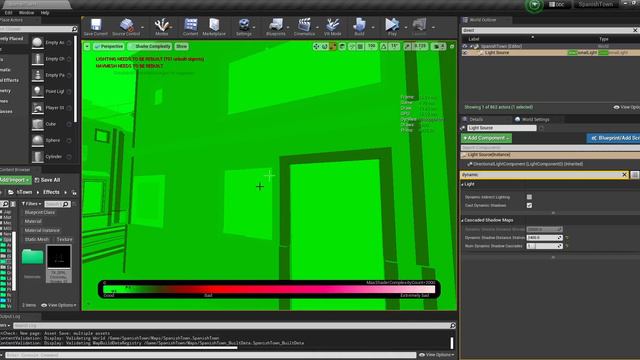Select the rotate gizmo in viewport
The image size is (640, 360).
[324, 47]
